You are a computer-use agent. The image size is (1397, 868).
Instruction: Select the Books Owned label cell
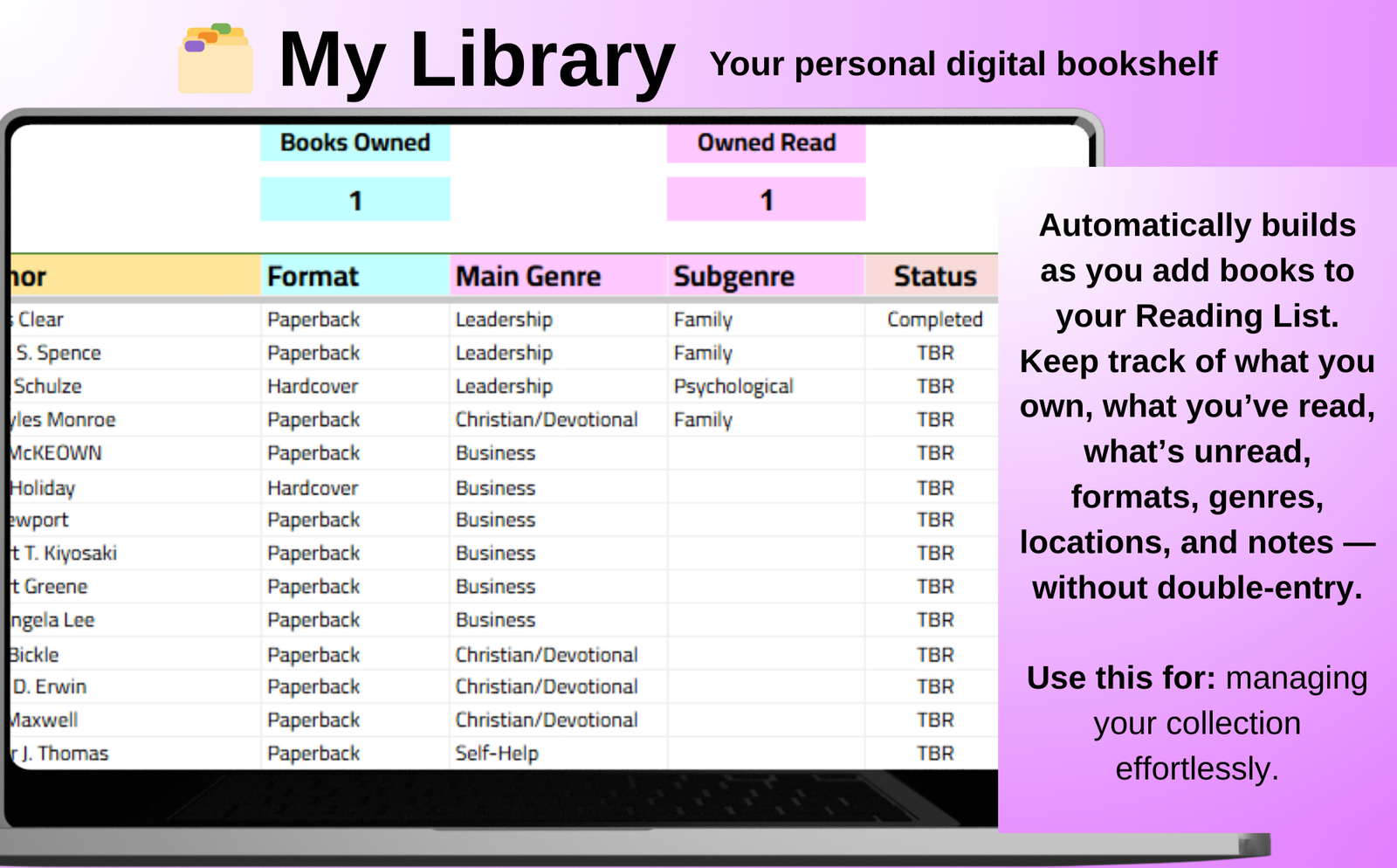(x=355, y=142)
